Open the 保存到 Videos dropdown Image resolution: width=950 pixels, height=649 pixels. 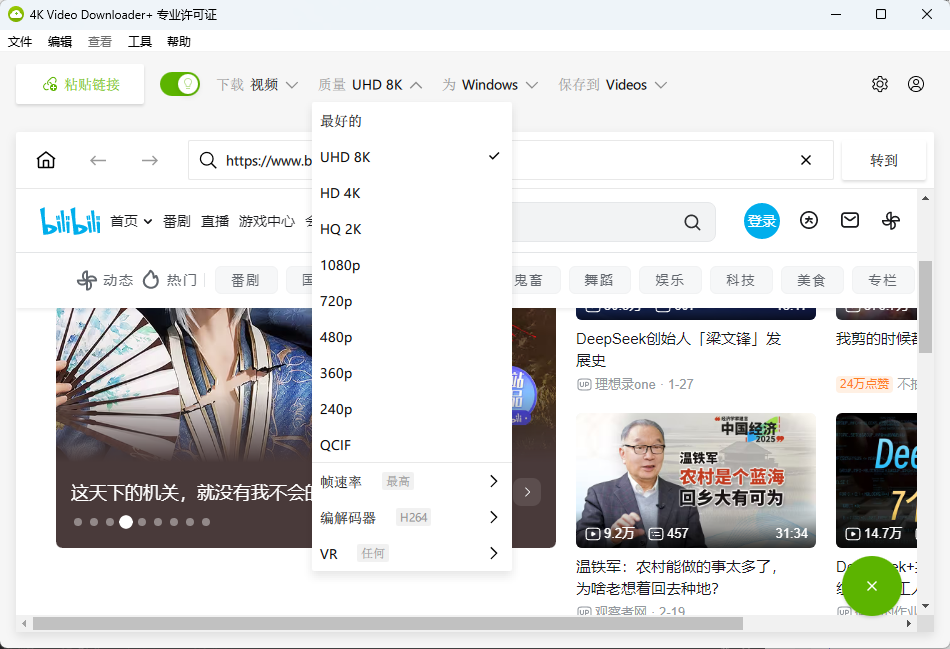coord(612,85)
